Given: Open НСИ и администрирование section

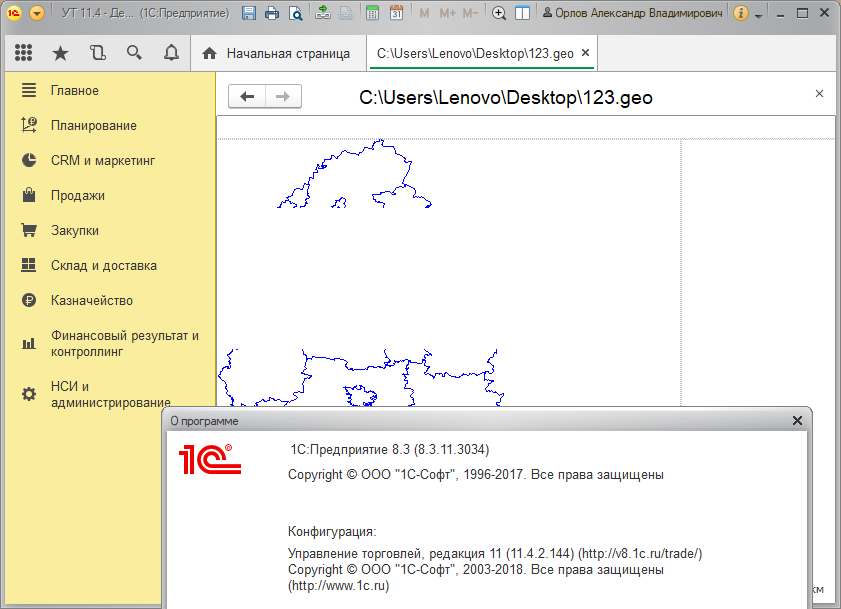Looking at the screenshot, I should click(110, 394).
